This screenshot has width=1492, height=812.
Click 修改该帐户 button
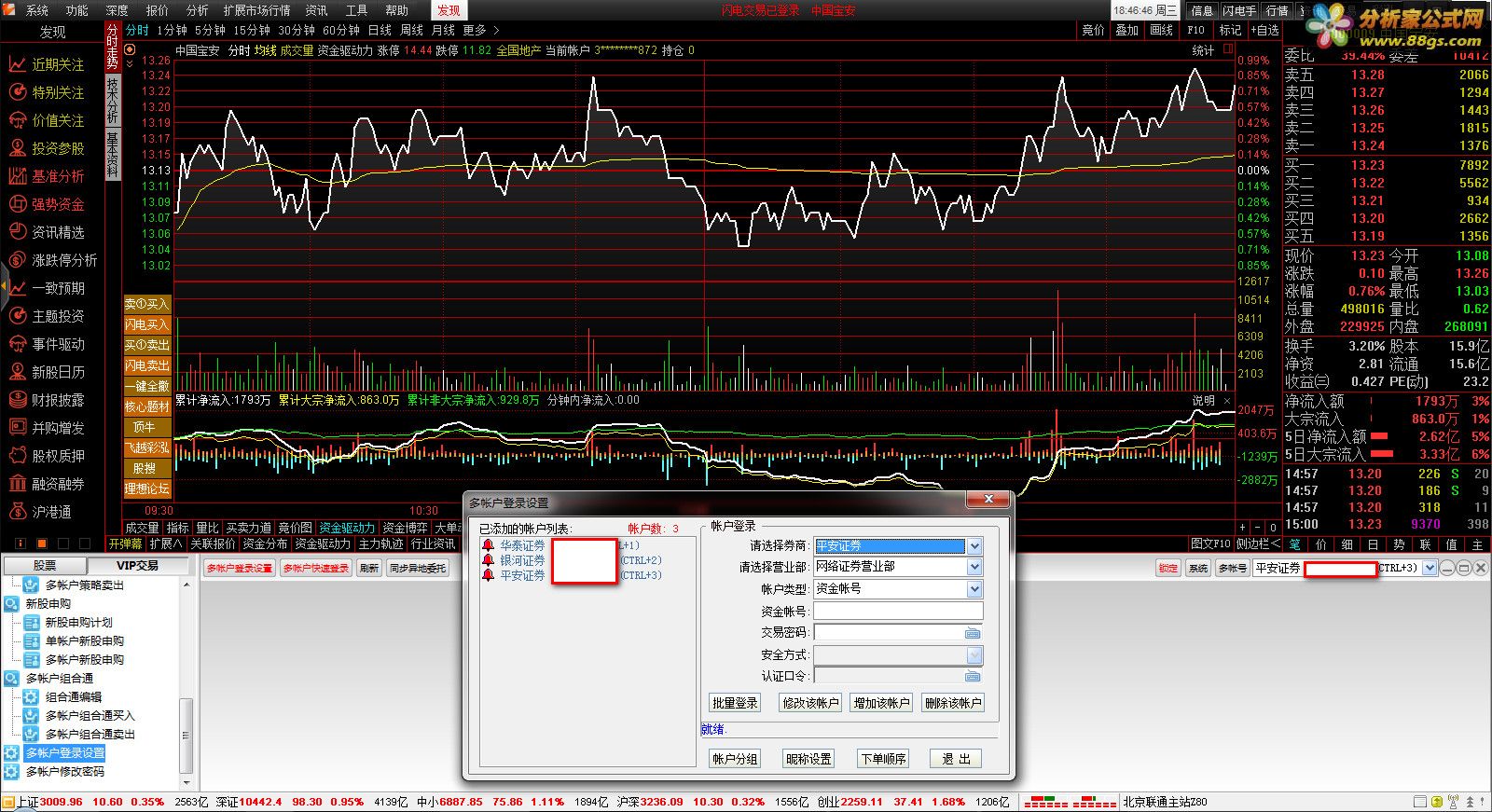click(810, 703)
